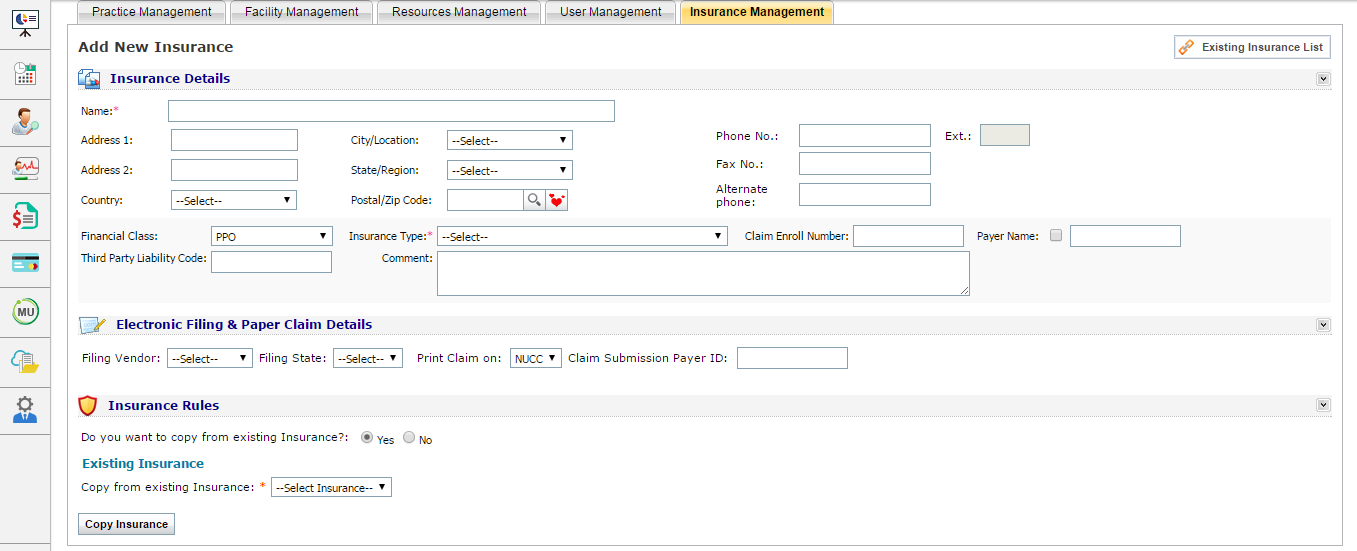Open the Insurance Type dropdown
Viewport: 1357px width, 551px height.
pos(582,236)
